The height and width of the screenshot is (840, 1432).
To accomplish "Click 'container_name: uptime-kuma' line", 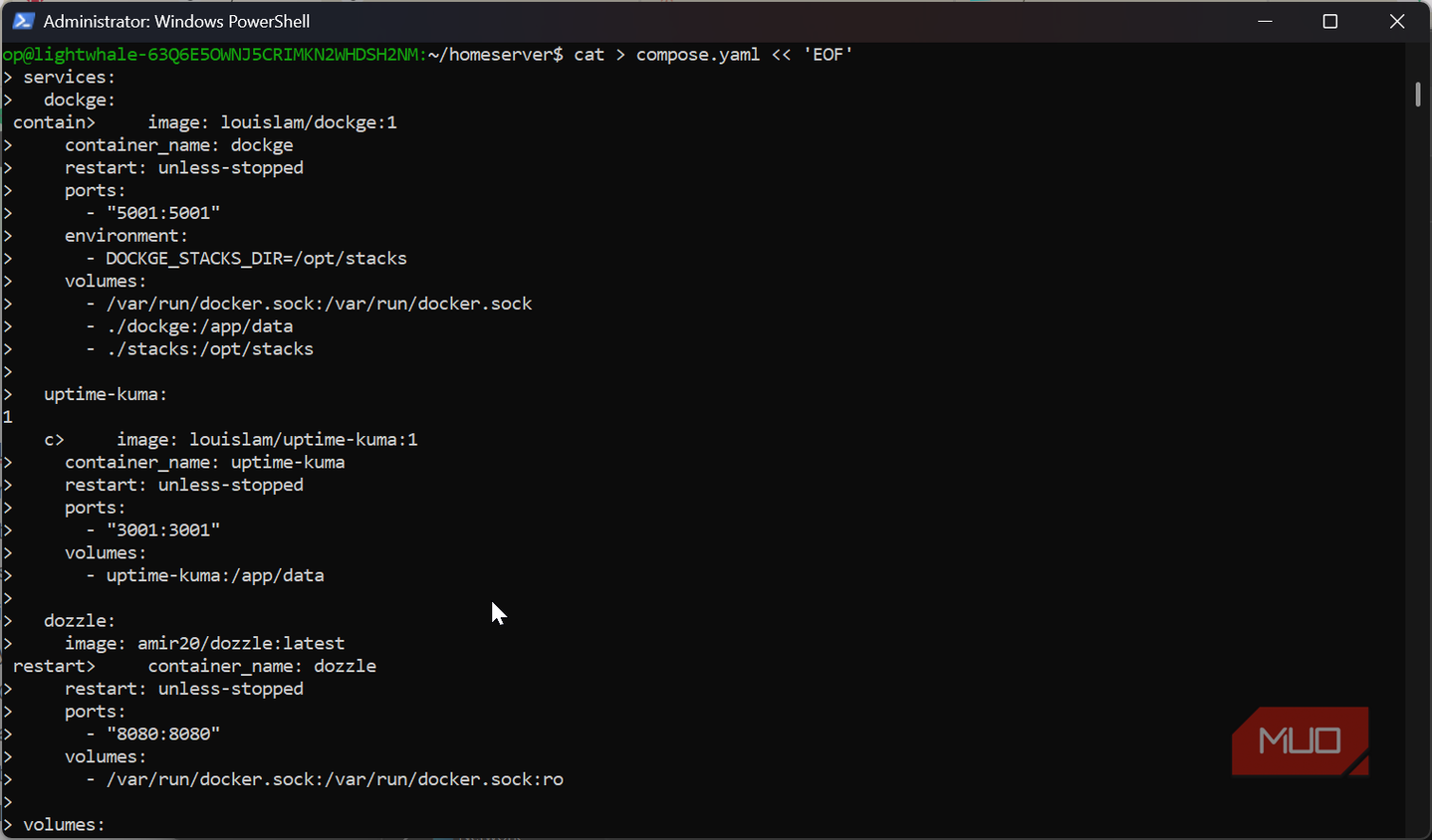I will pyautogui.click(x=205, y=463).
